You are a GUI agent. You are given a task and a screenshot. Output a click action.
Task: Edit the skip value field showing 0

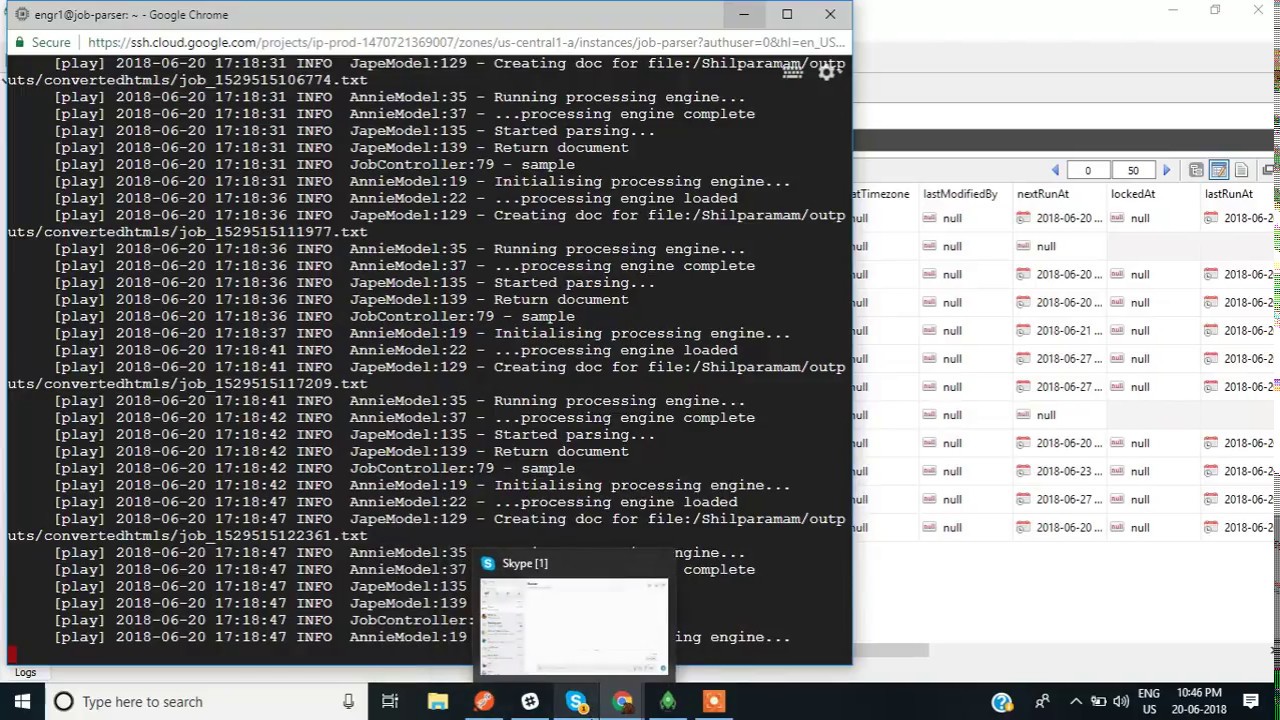pos(1088,171)
